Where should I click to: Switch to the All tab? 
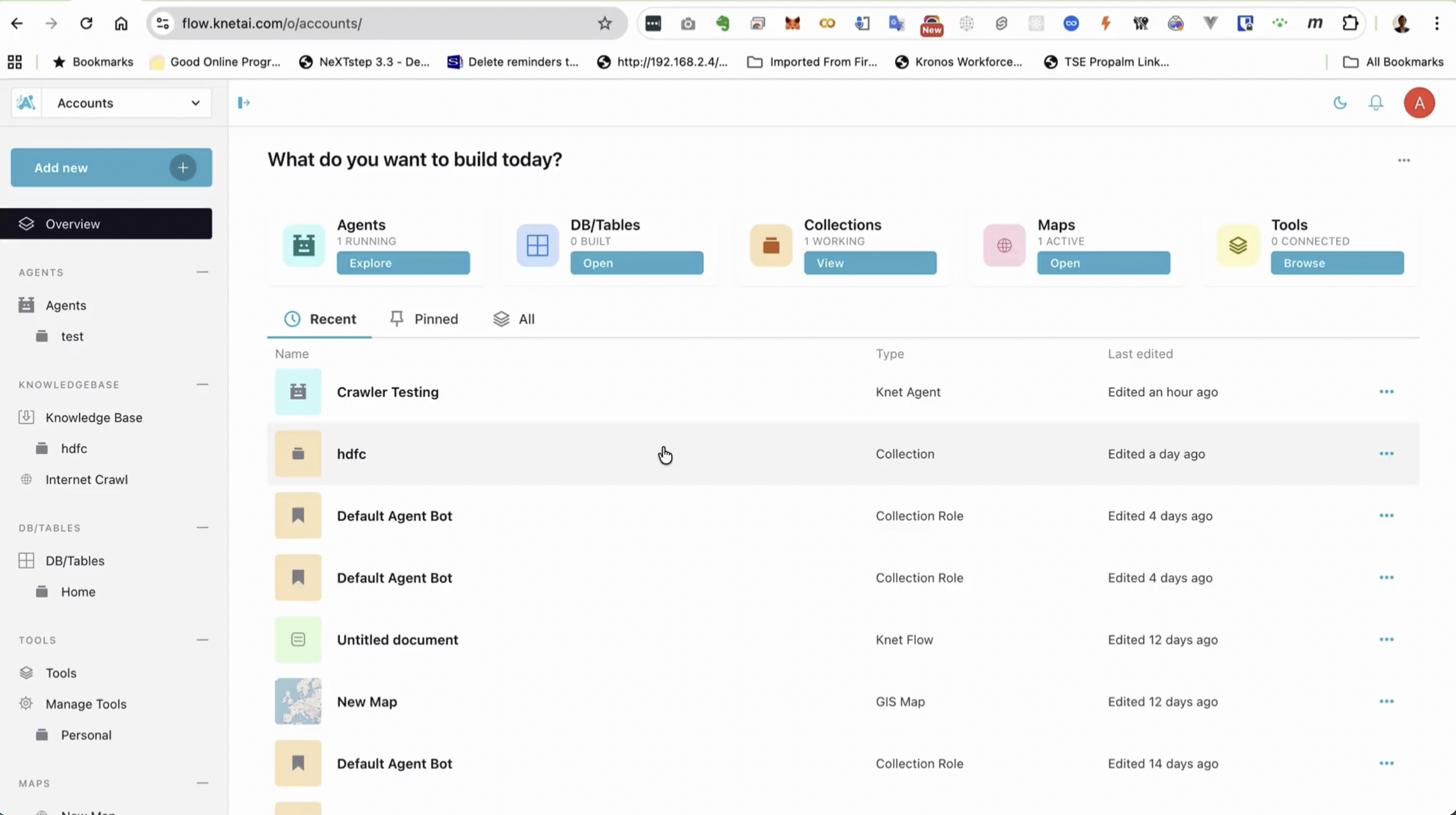click(514, 319)
